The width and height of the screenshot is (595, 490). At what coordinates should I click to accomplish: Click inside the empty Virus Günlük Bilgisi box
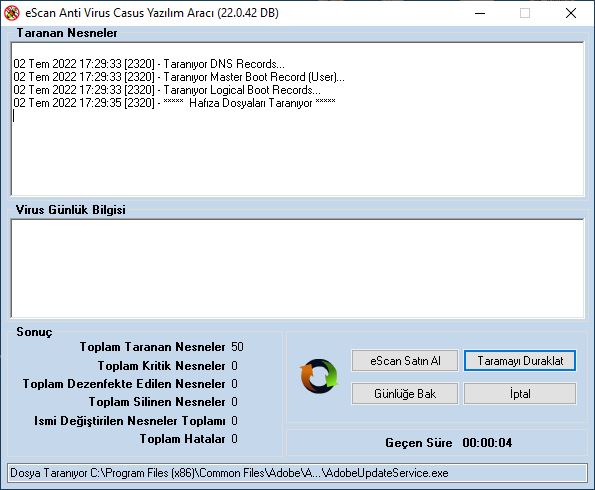point(298,268)
